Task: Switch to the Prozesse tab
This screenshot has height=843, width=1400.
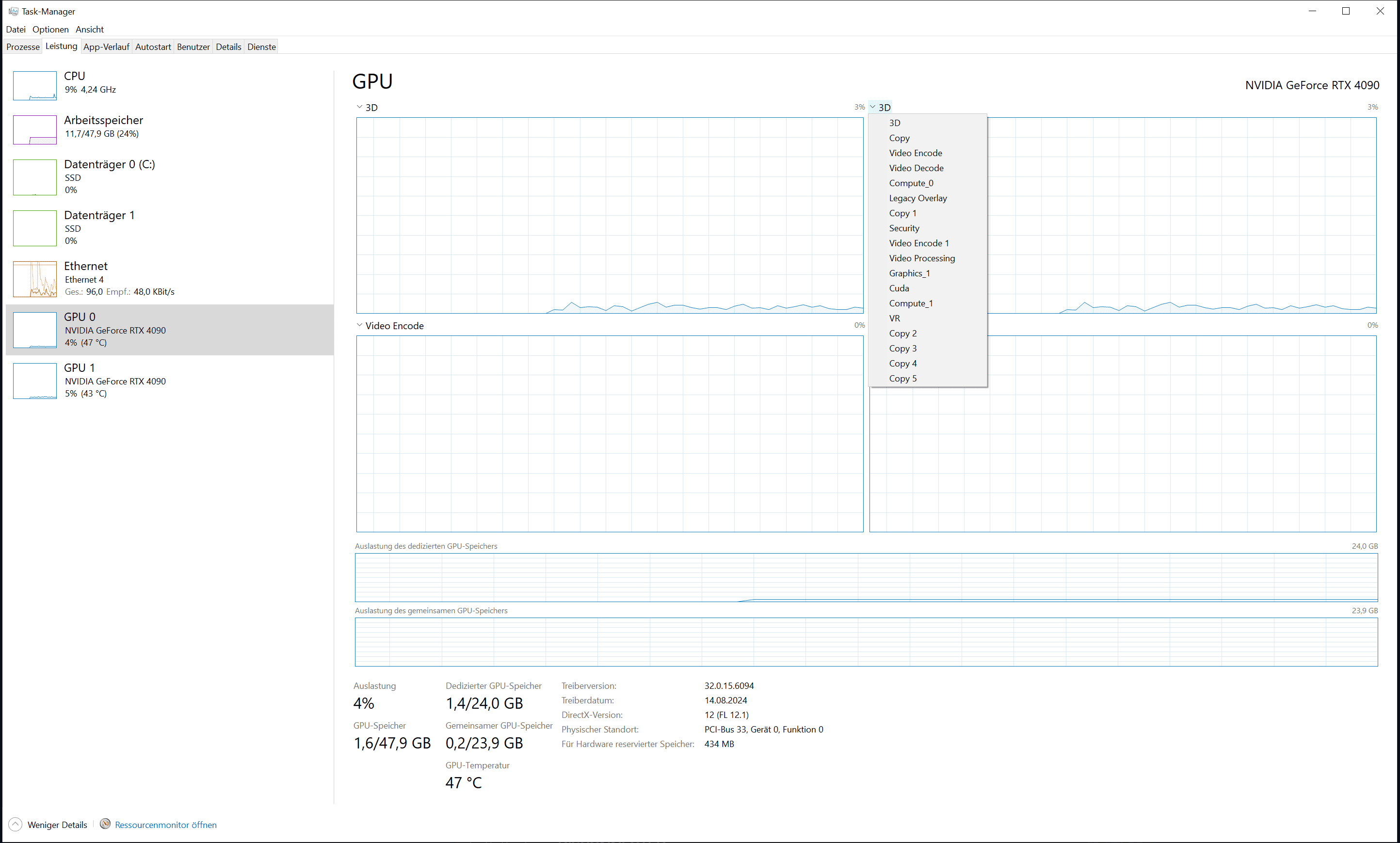Action: pyautogui.click(x=23, y=47)
